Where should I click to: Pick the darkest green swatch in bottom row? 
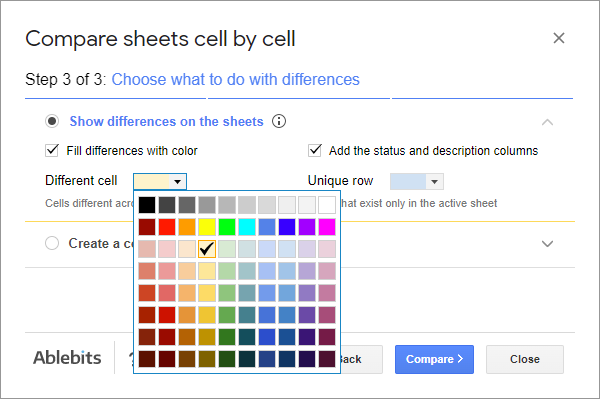click(x=227, y=359)
